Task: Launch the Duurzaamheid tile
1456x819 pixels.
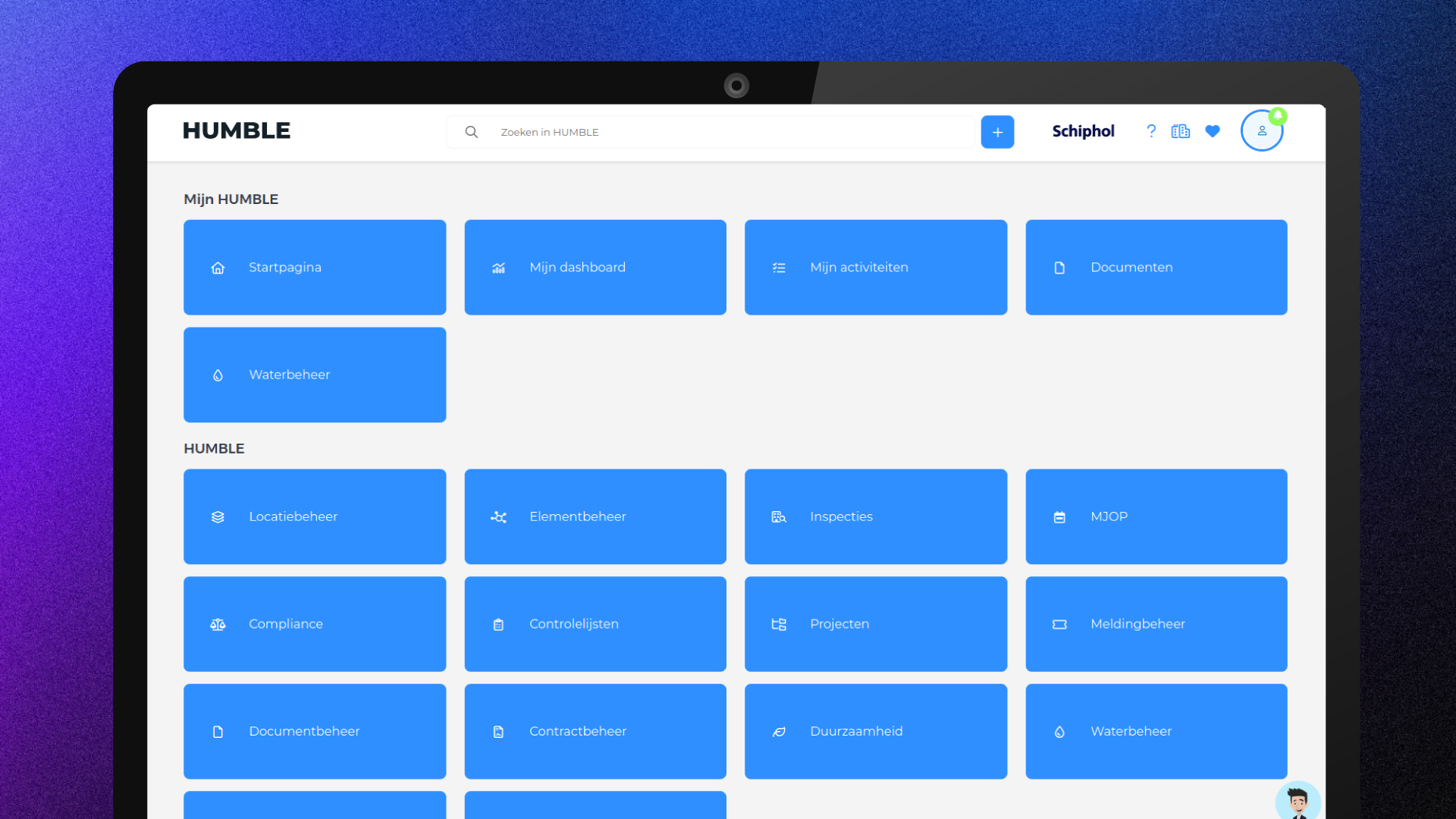Action: pos(876,732)
